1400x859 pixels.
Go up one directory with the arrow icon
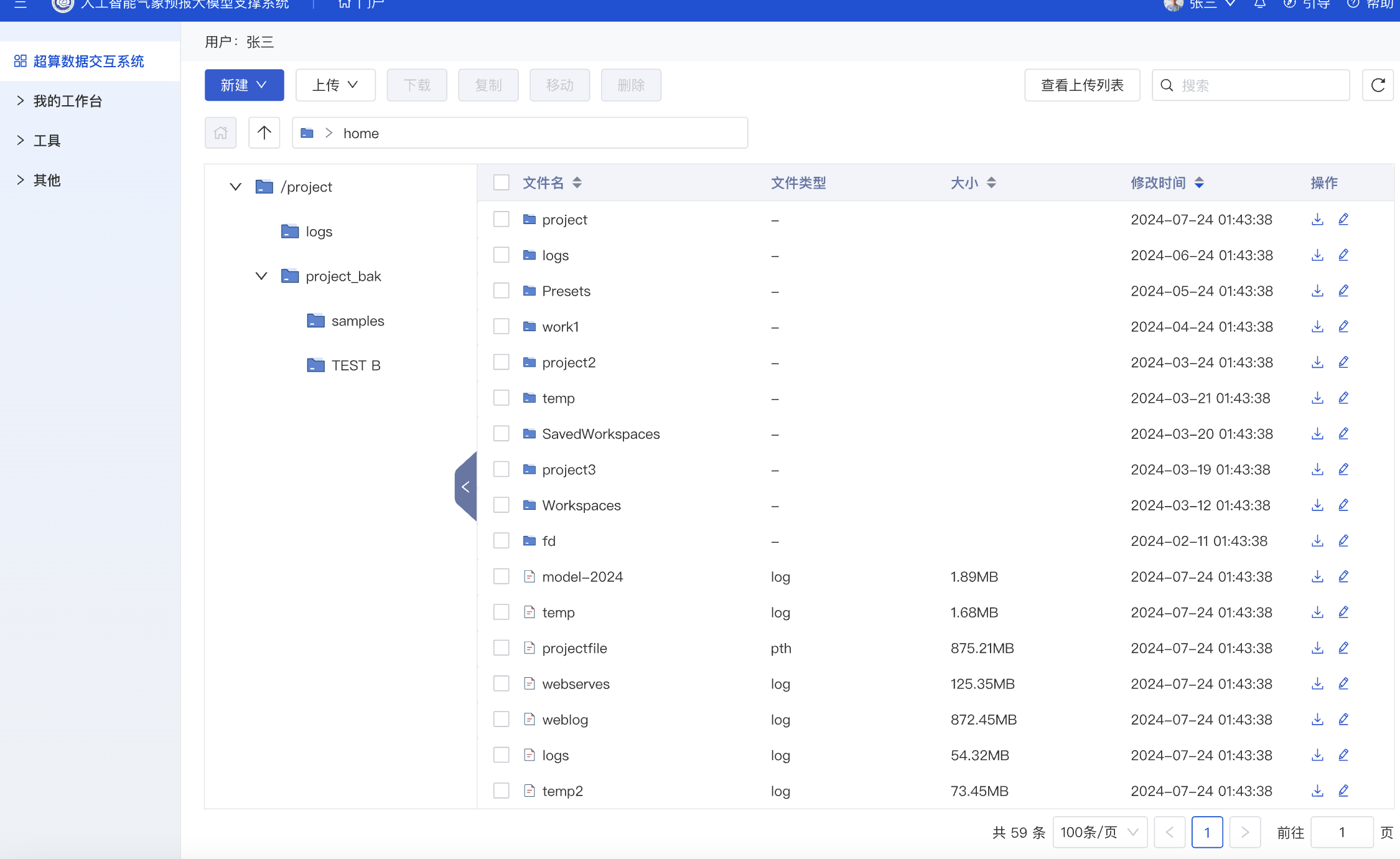tap(264, 133)
